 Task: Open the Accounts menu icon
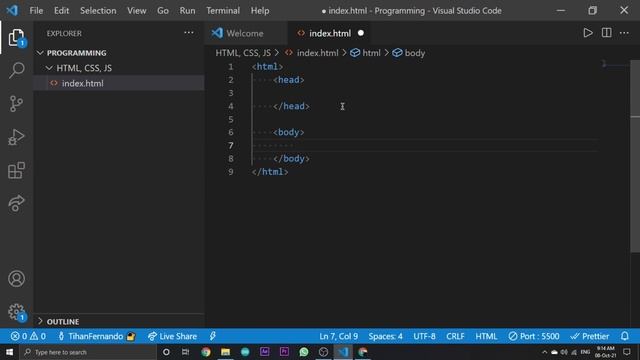(16, 279)
